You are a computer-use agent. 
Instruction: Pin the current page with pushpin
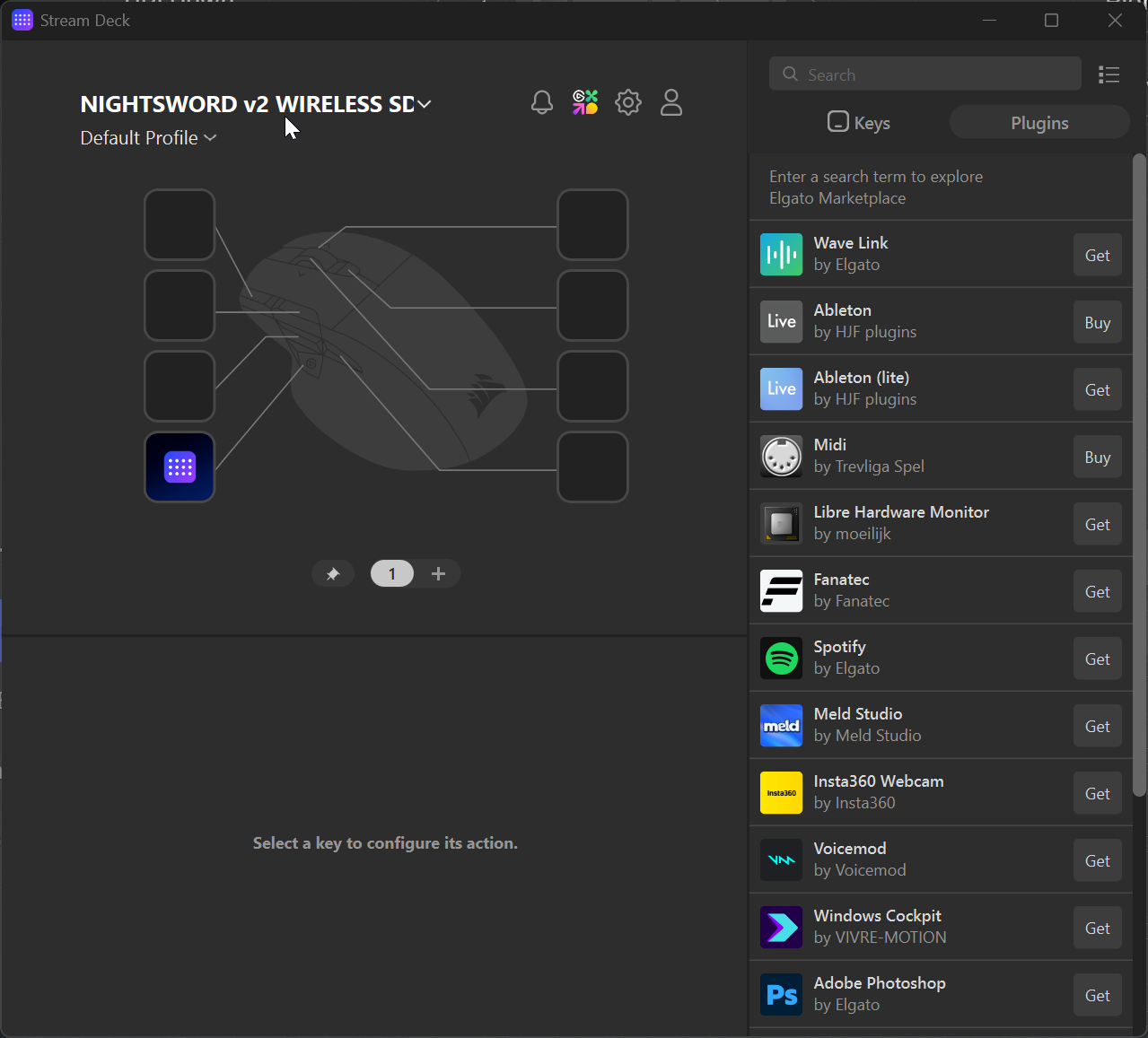[333, 573]
